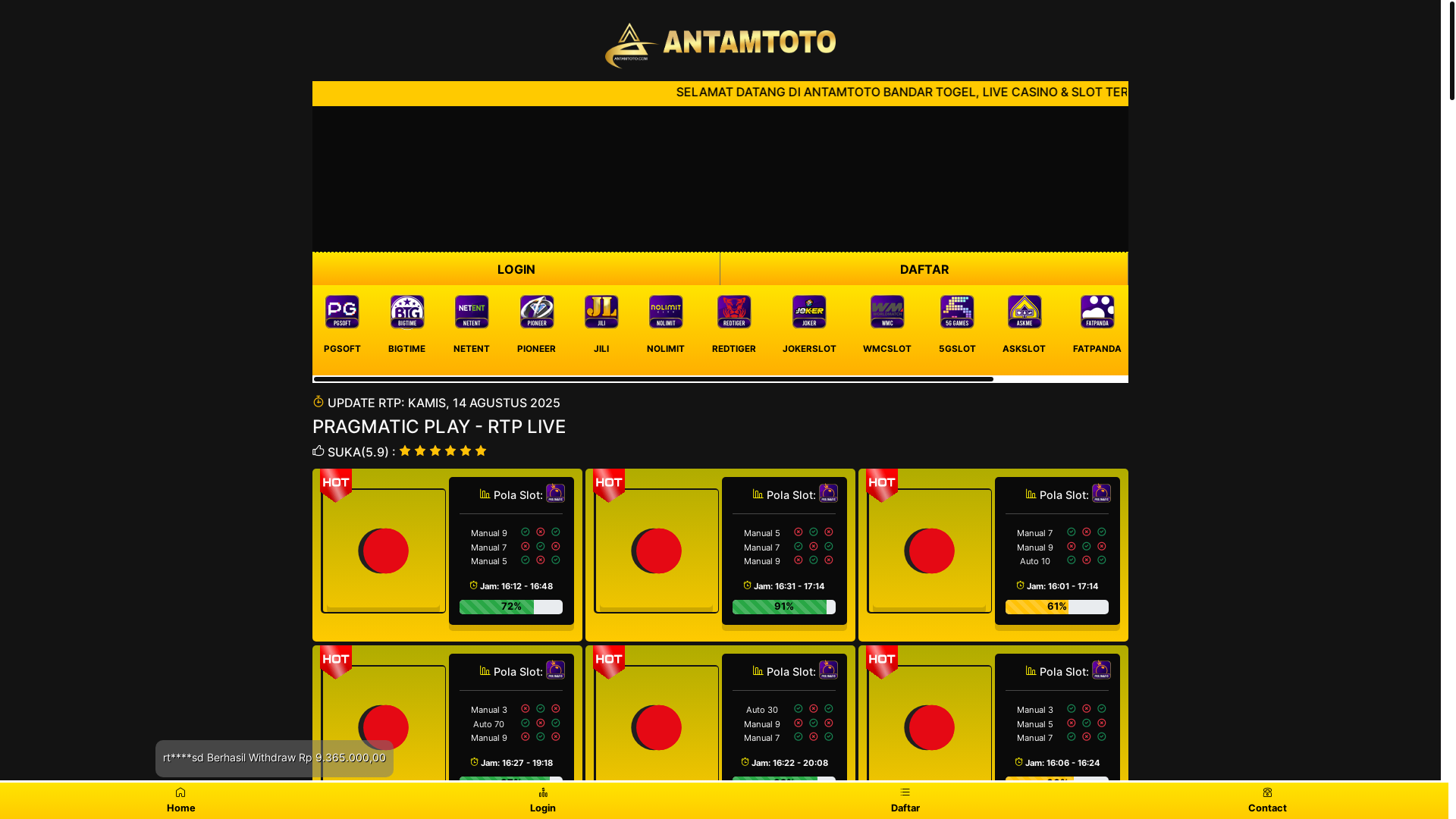Open Contact in the bottom navigation
This screenshot has height=819, width=1456.
point(1267,800)
